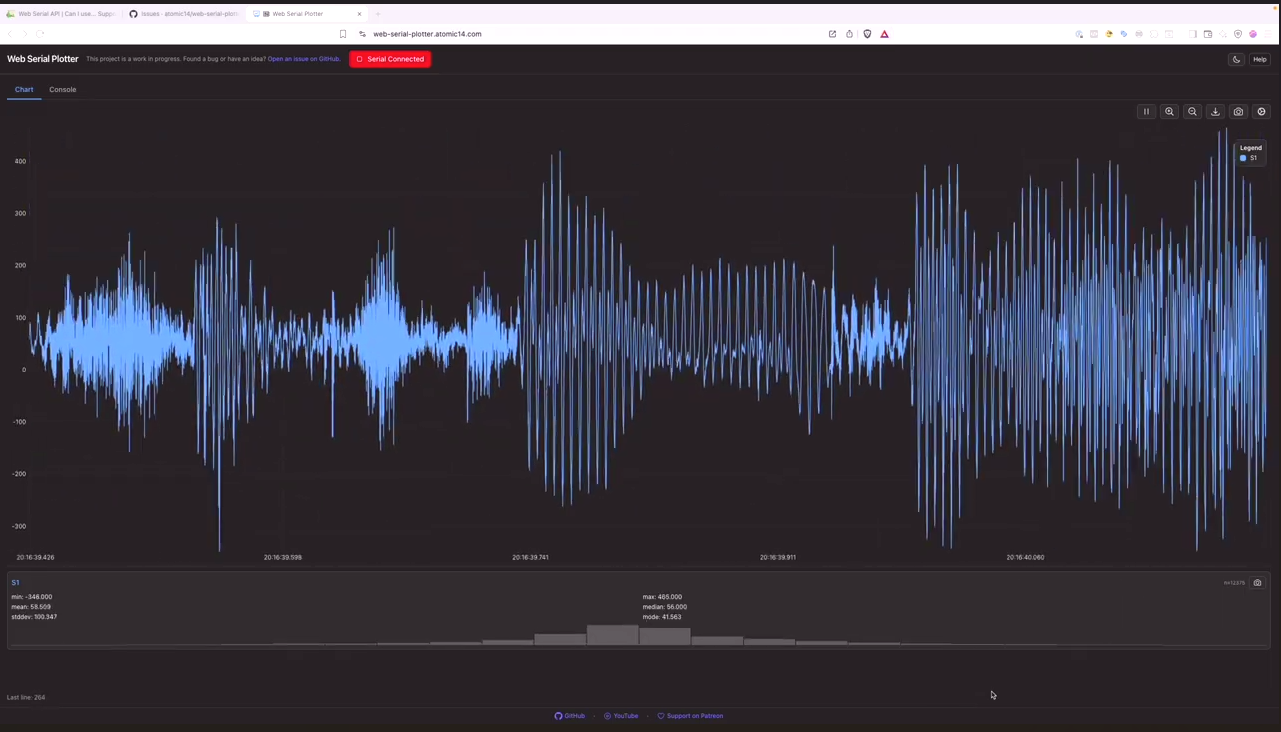Open a new browser tab
Viewport: 1281px width, 732px height.
(x=378, y=14)
